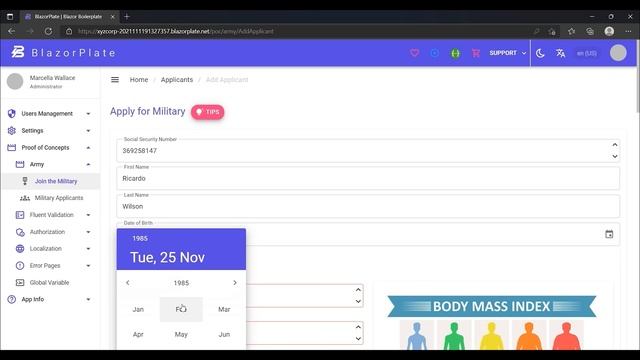Collapse Proof of Concepts section
This screenshot has height=360, width=640.
(x=88, y=147)
